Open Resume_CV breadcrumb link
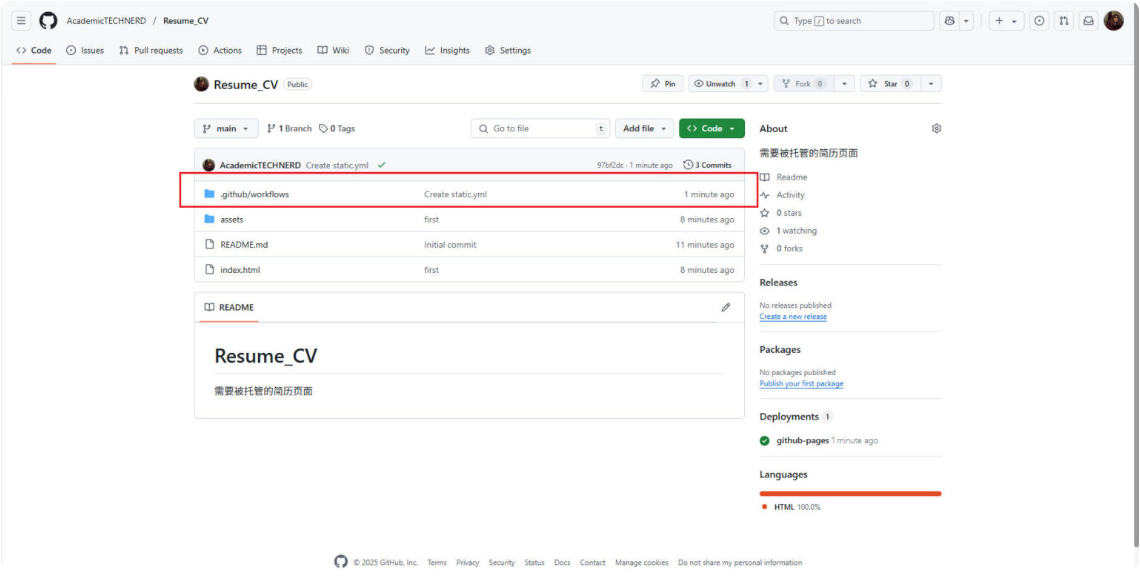 click(185, 21)
